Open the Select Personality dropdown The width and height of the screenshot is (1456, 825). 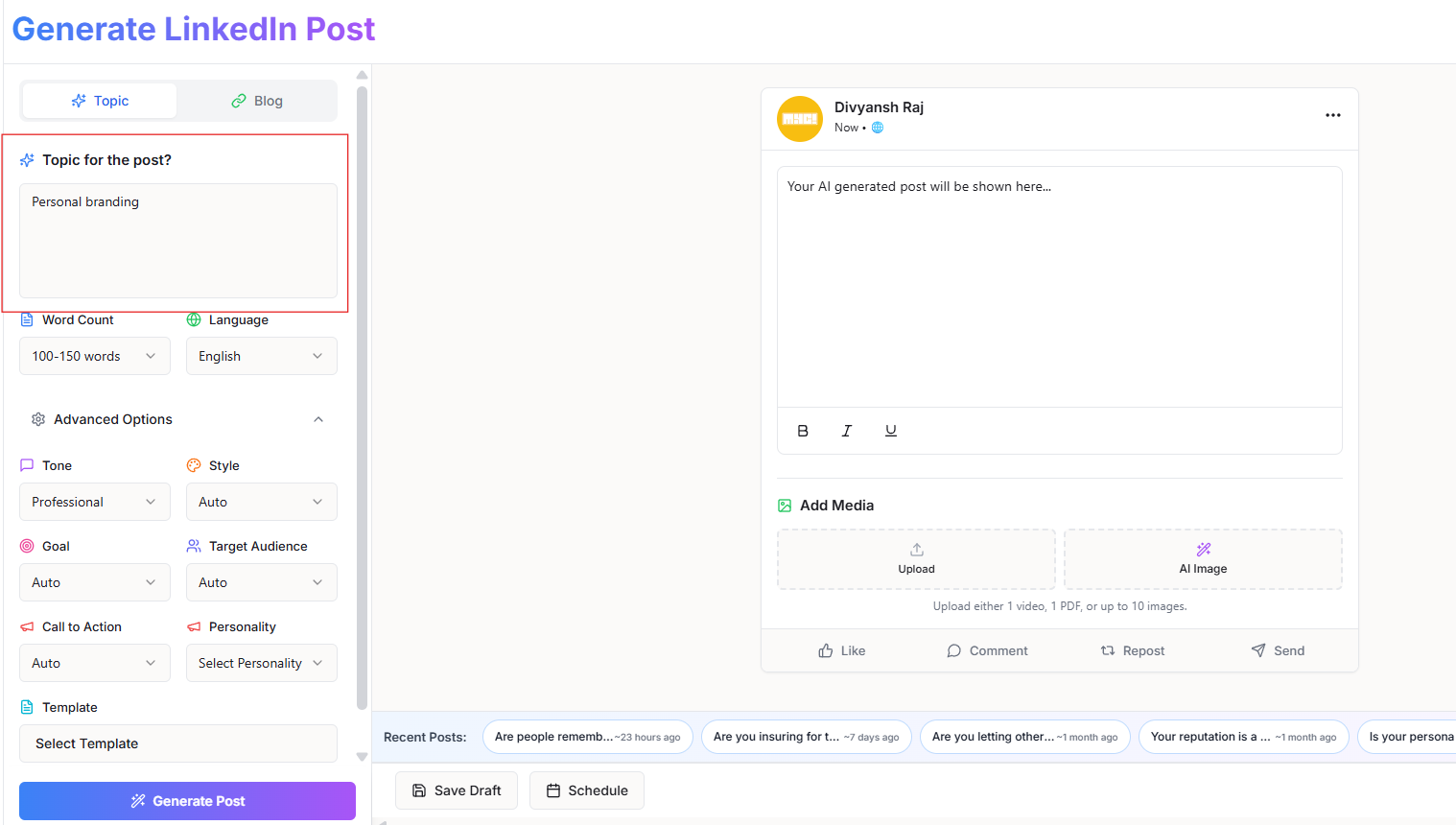click(262, 663)
